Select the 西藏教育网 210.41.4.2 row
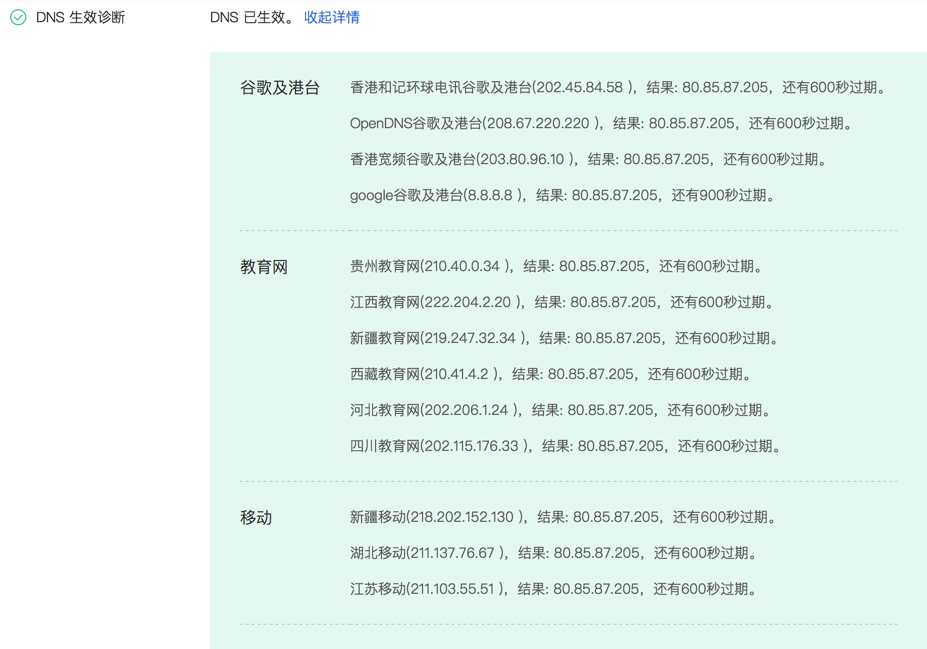The image size is (927, 649). pyautogui.click(x=552, y=375)
